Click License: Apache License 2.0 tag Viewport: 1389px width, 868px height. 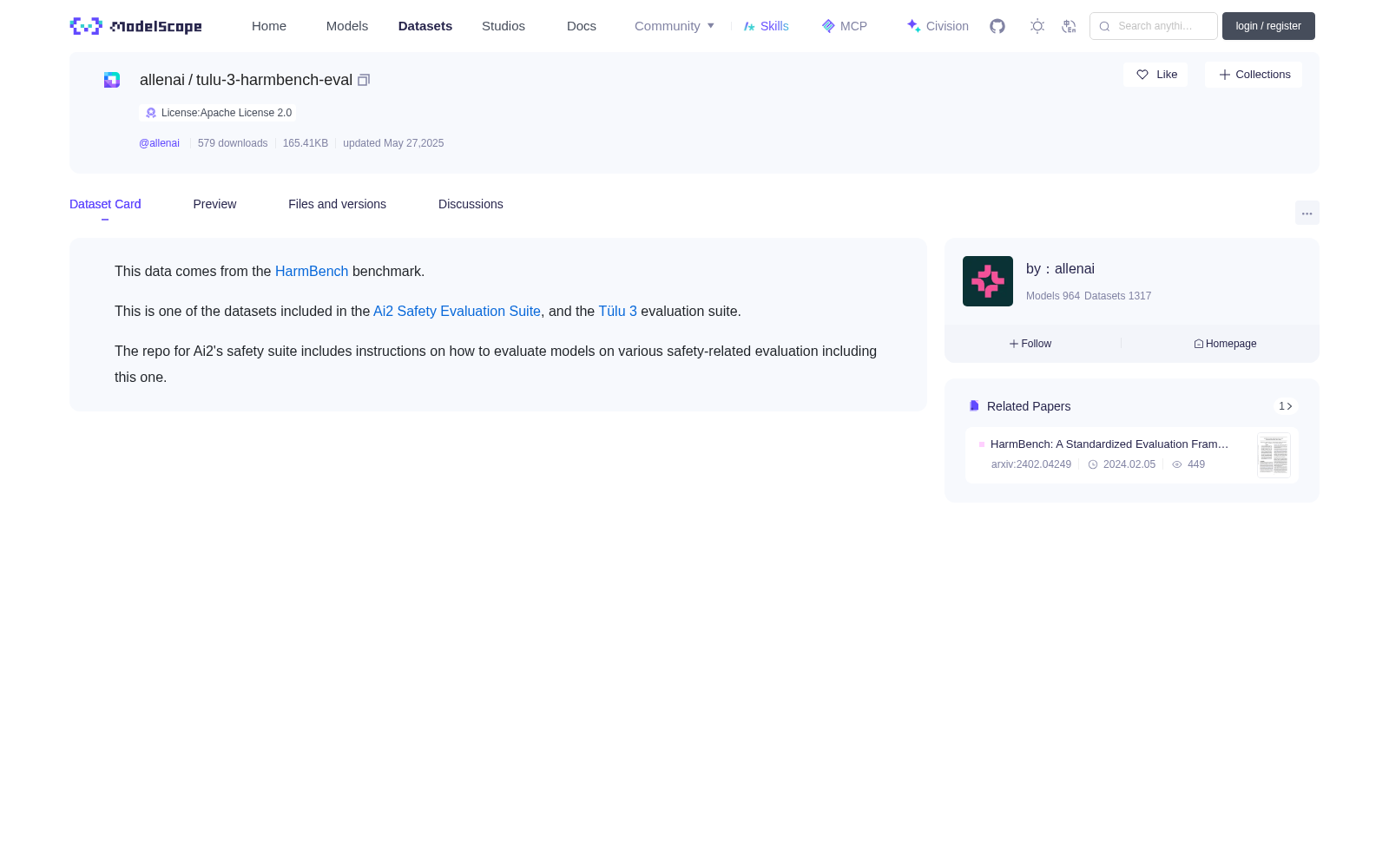coord(218,113)
